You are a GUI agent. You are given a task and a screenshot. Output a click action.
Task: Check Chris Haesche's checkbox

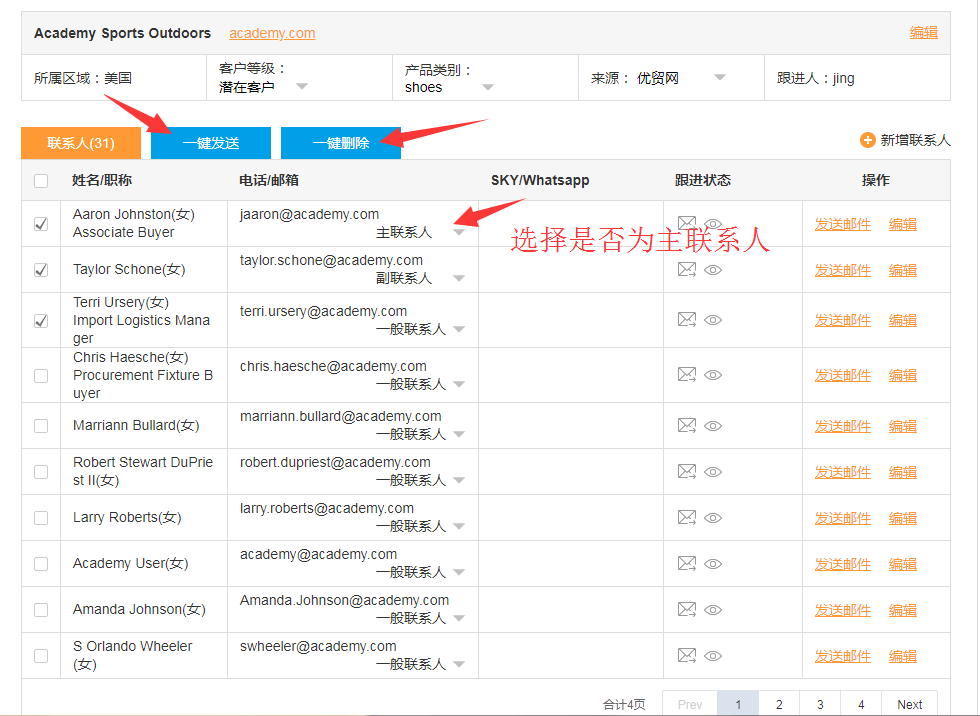(41, 375)
